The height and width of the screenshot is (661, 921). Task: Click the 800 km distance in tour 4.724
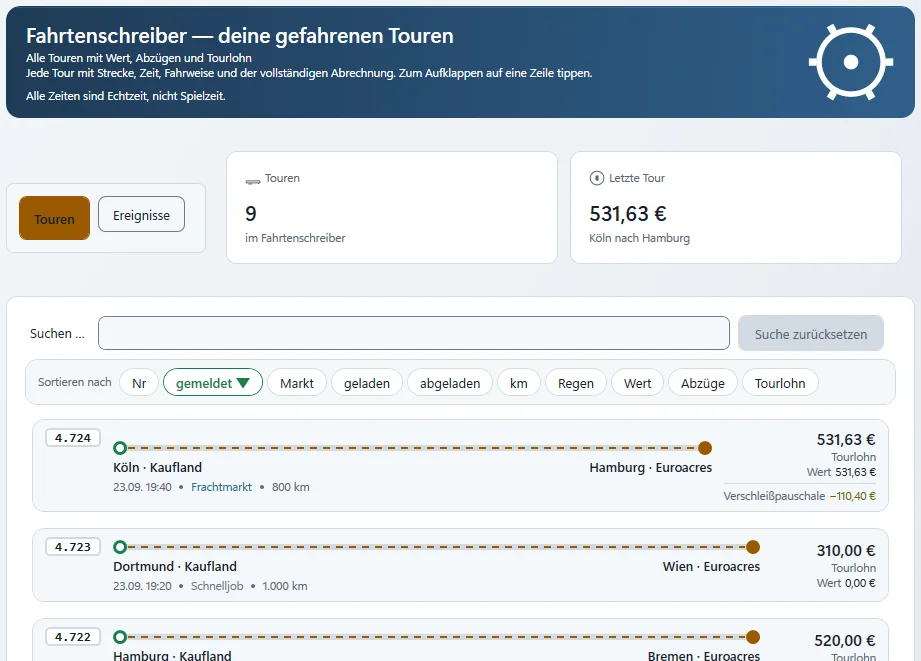[x=291, y=486]
